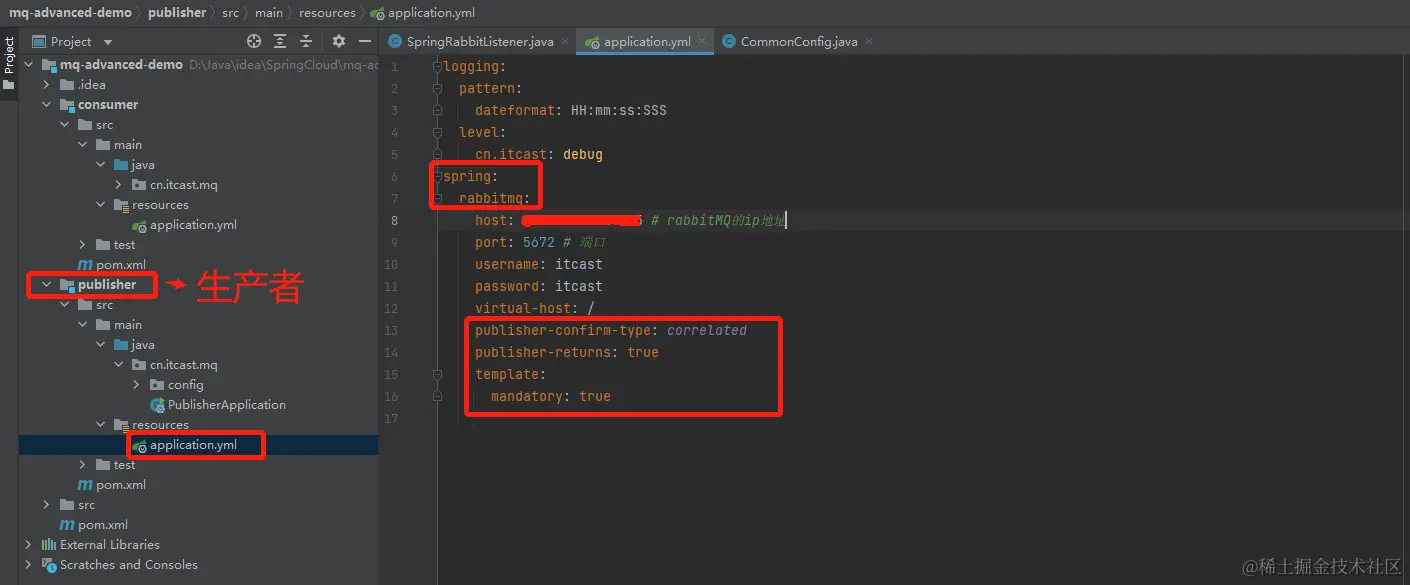Collapse the publisher module chevron
The image size is (1410, 585).
pos(47,284)
